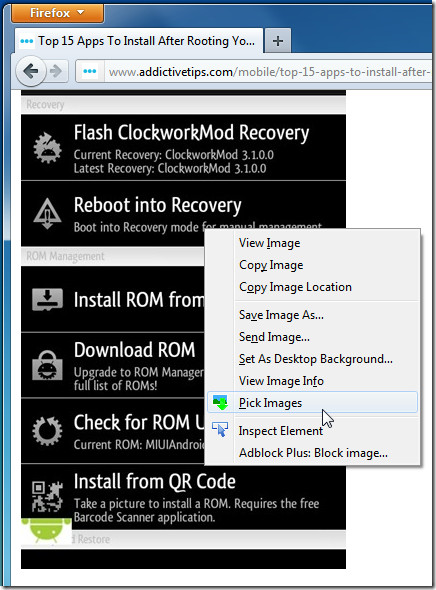Open the Firefox menu dropdown
Screen dimensions: 436x590
click(x=57, y=13)
